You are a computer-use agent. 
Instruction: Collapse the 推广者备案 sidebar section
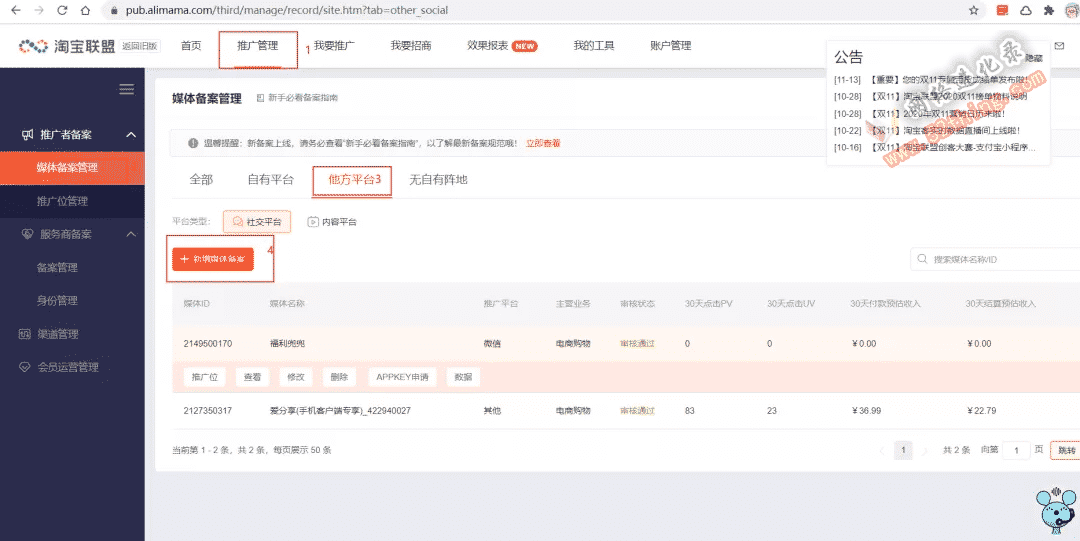point(131,134)
